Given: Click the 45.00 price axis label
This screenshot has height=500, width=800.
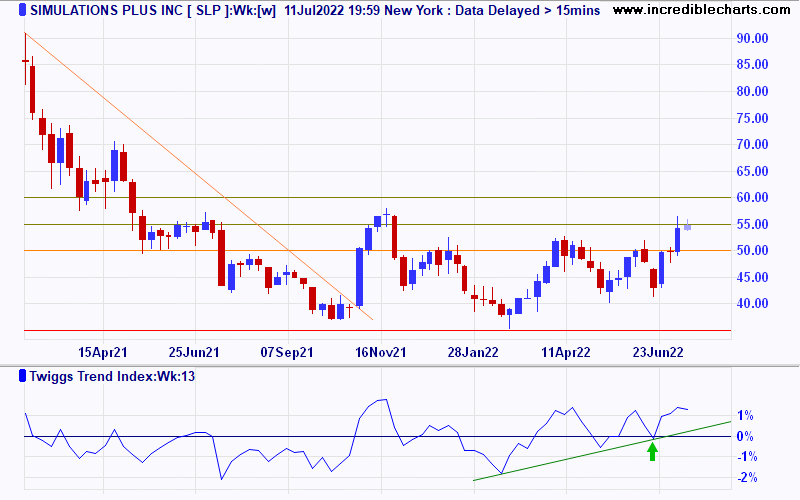Looking at the screenshot, I should click(x=752, y=277).
